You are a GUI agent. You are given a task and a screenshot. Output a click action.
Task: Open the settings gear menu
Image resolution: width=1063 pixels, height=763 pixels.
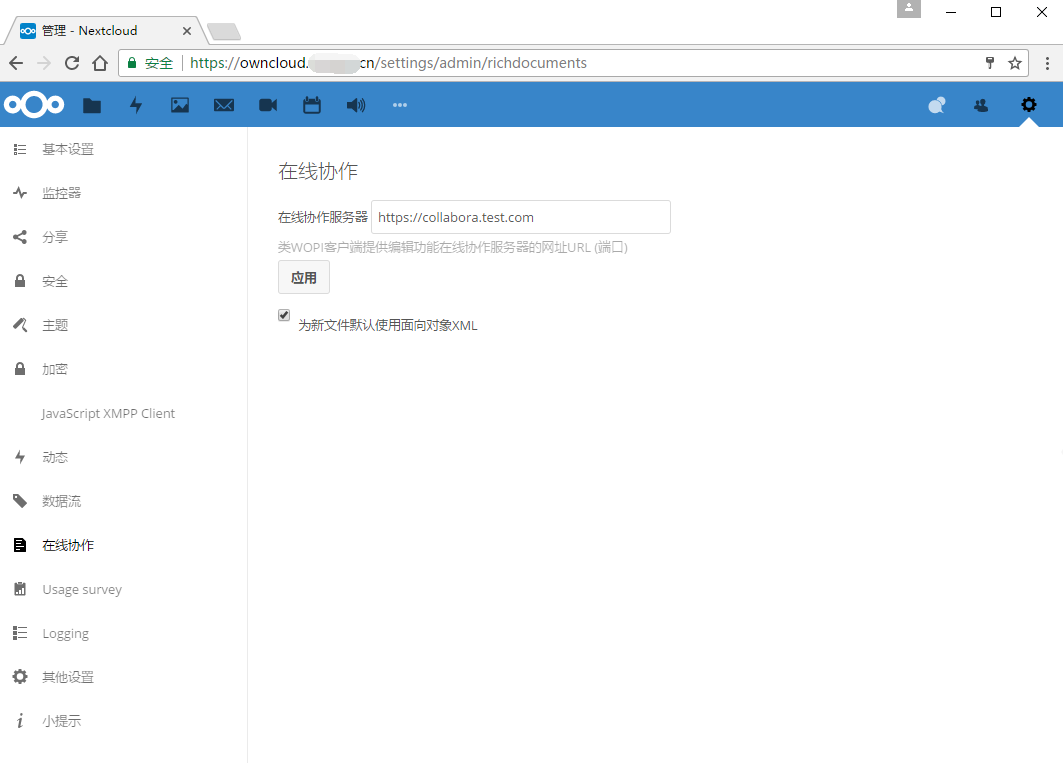point(1029,104)
